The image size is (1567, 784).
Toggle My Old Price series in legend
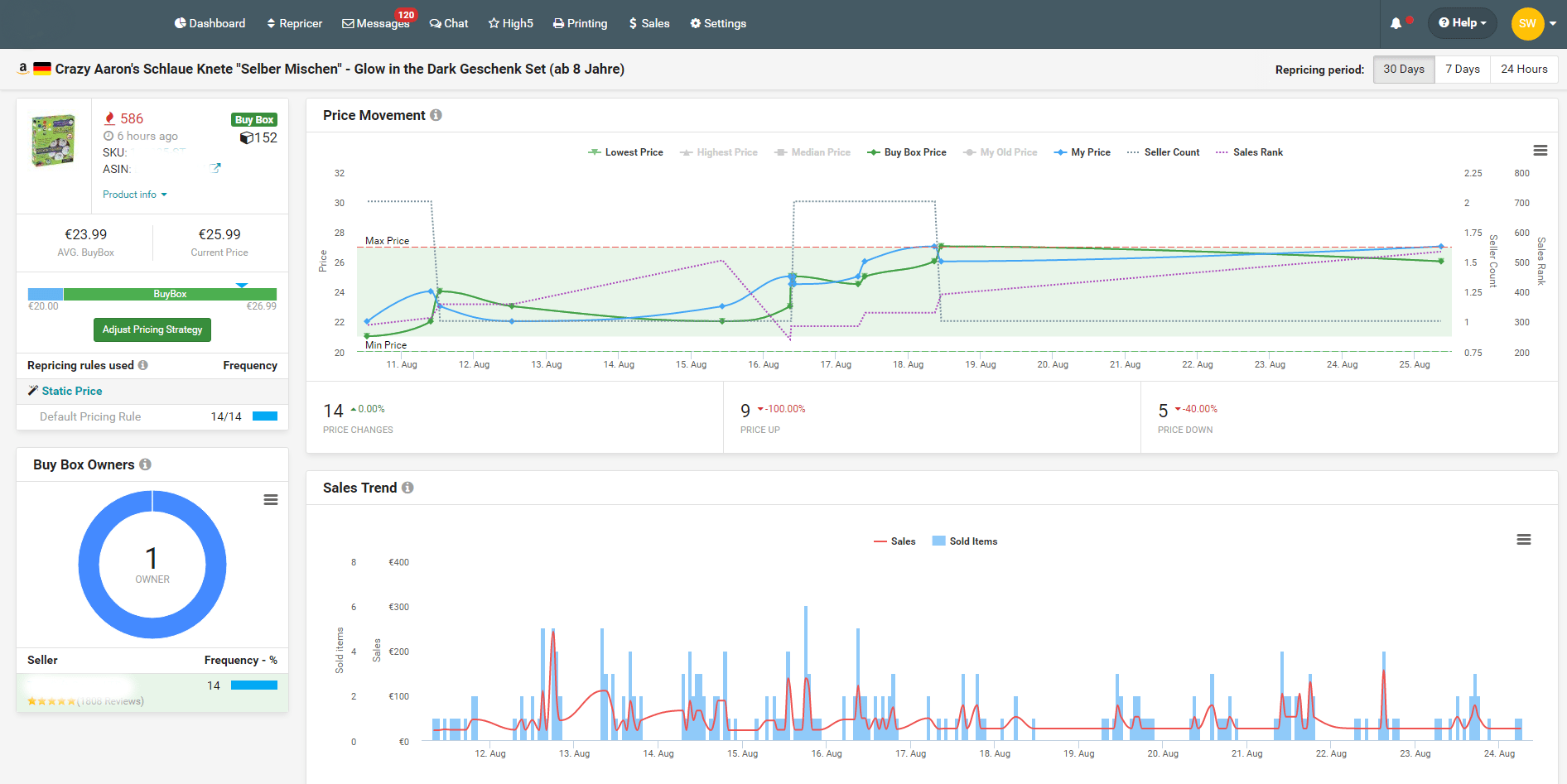[1000, 152]
